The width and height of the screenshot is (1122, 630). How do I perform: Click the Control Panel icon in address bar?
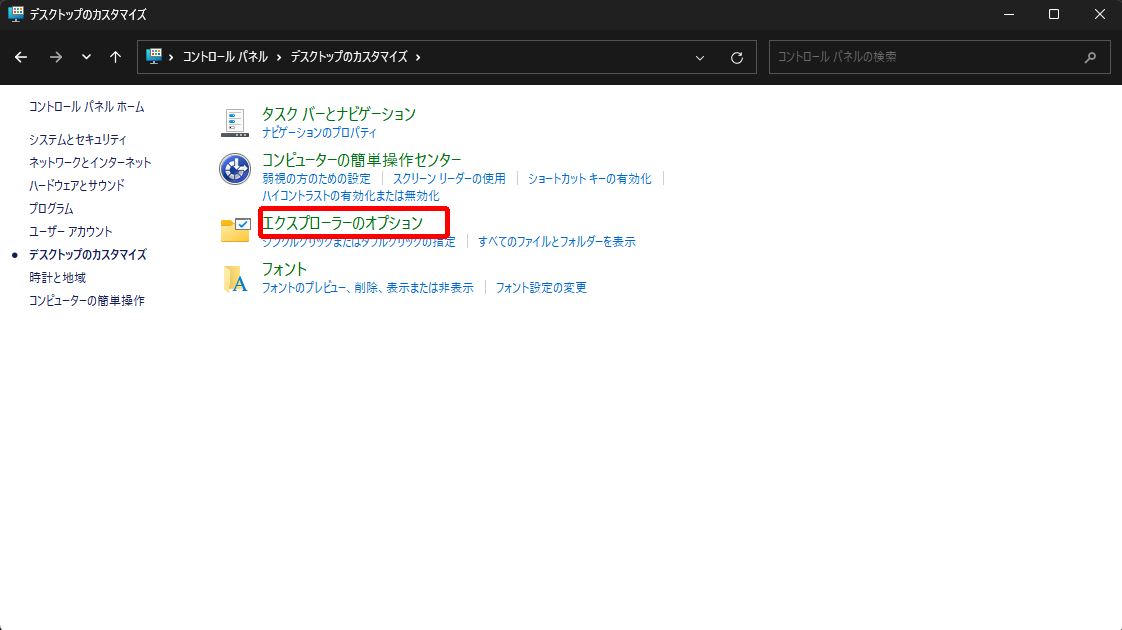(154, 57)
